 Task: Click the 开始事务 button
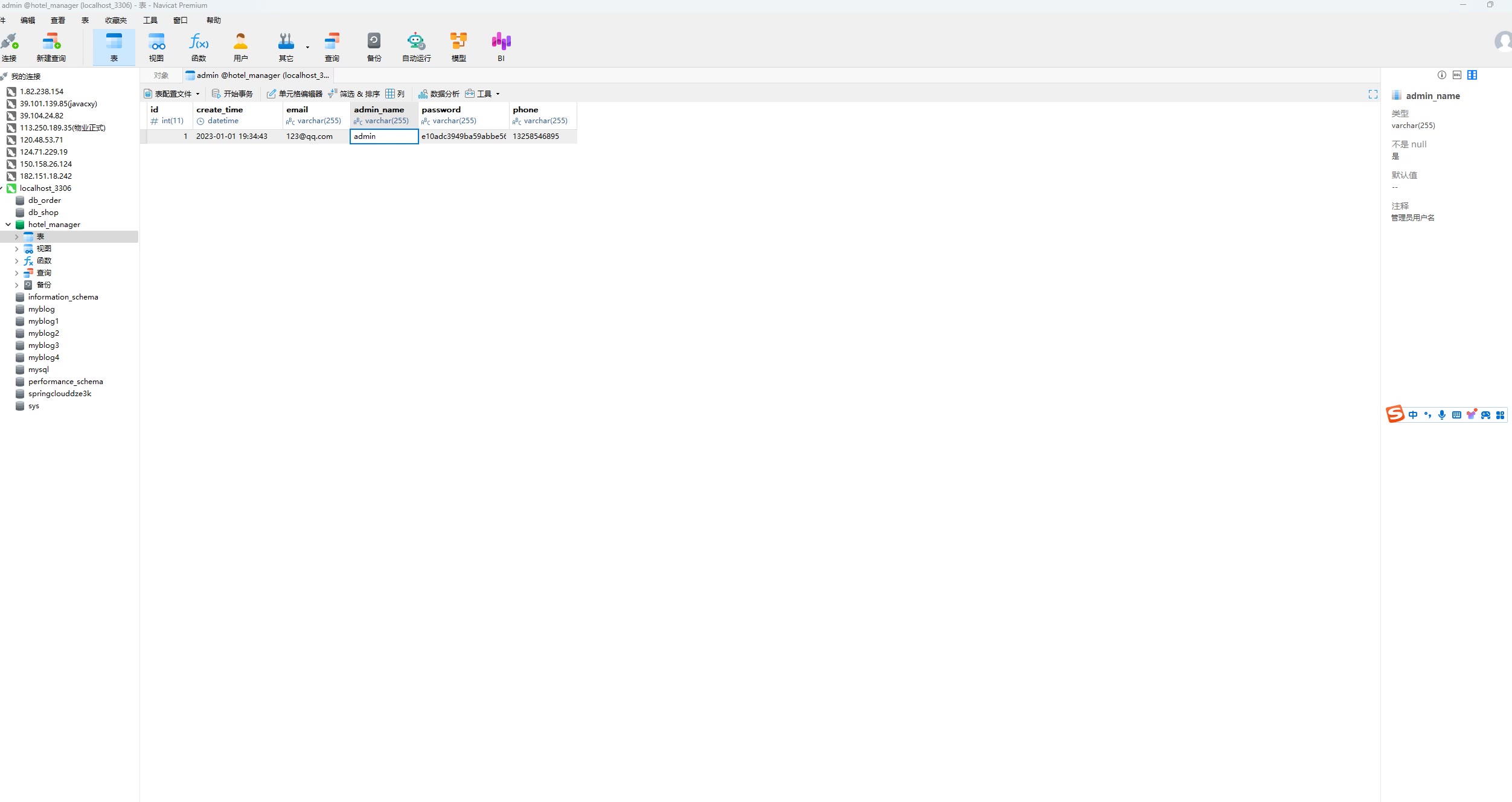232,94
